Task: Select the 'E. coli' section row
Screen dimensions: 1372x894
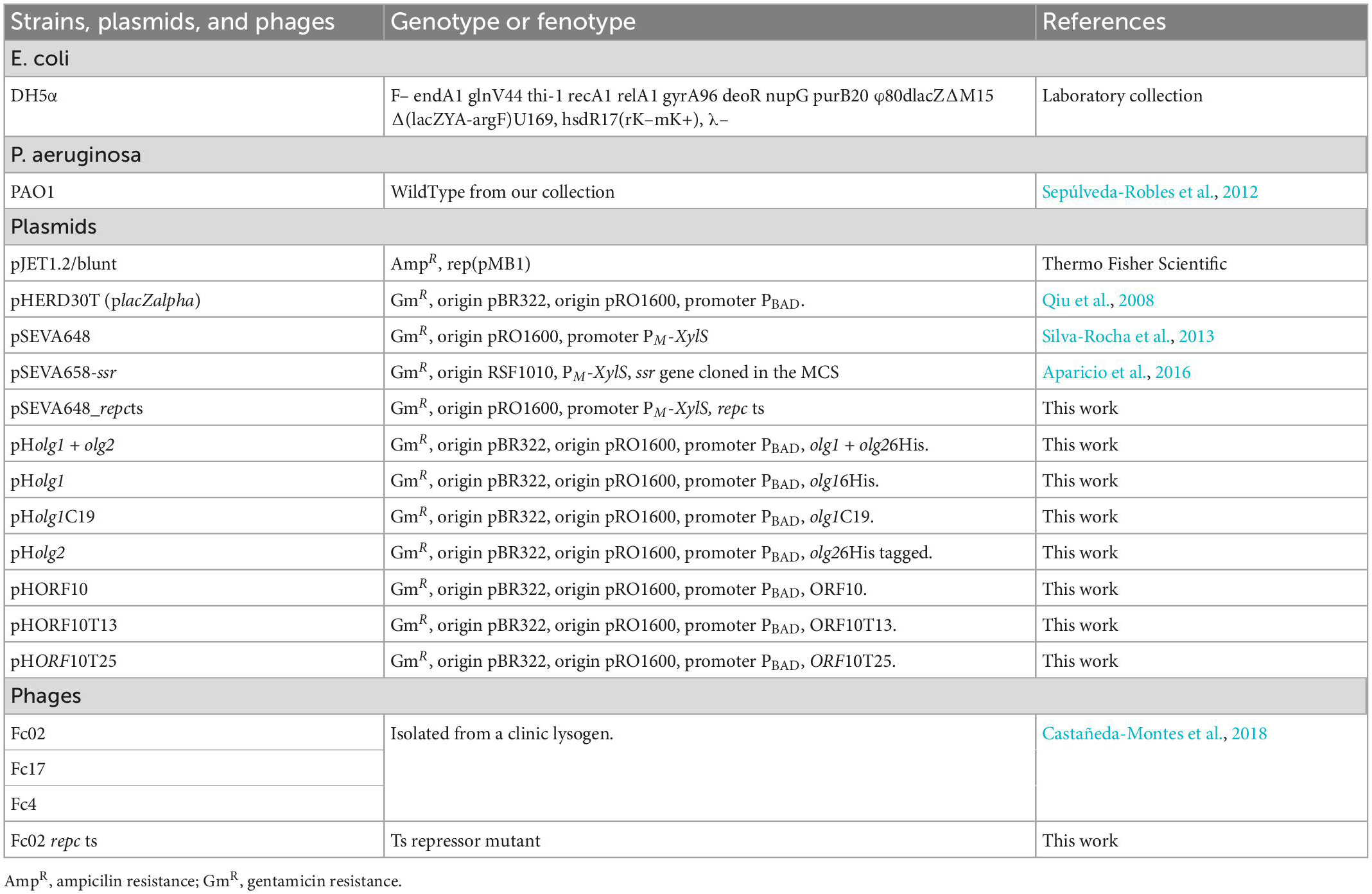Action: 685,58
